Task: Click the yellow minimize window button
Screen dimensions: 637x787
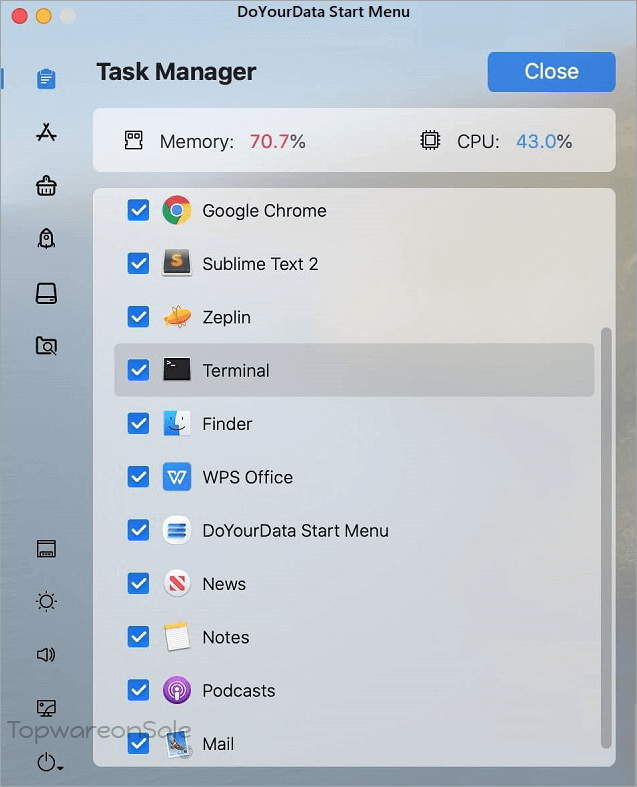Action: (44, 16)
